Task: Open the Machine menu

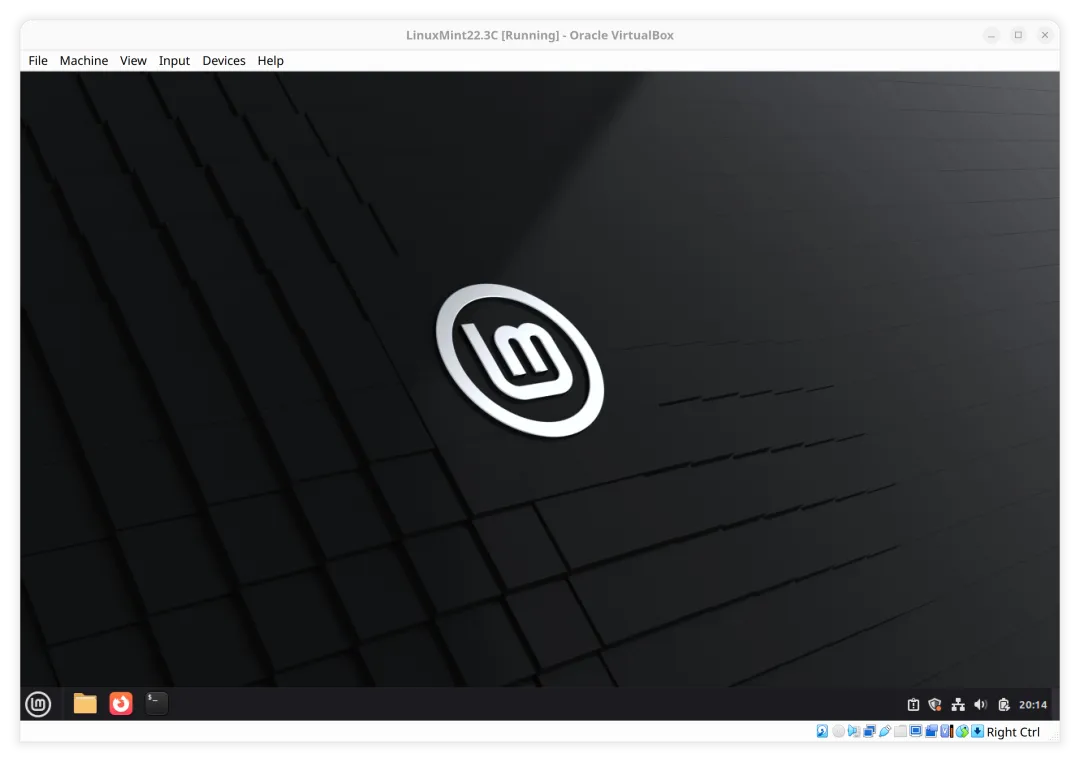Action: point(83,61)
